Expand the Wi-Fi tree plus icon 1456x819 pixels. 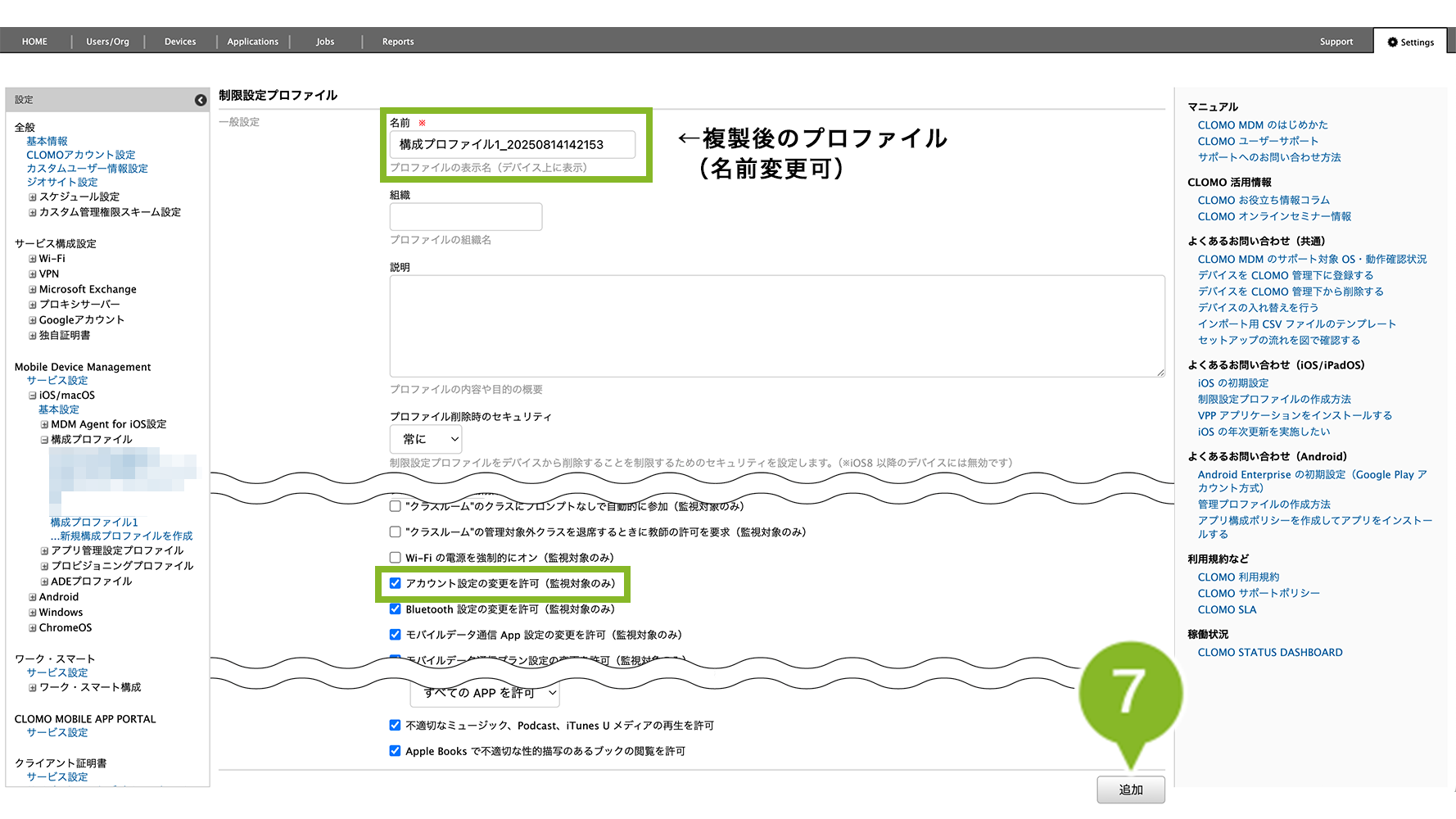tap(33, 259)
